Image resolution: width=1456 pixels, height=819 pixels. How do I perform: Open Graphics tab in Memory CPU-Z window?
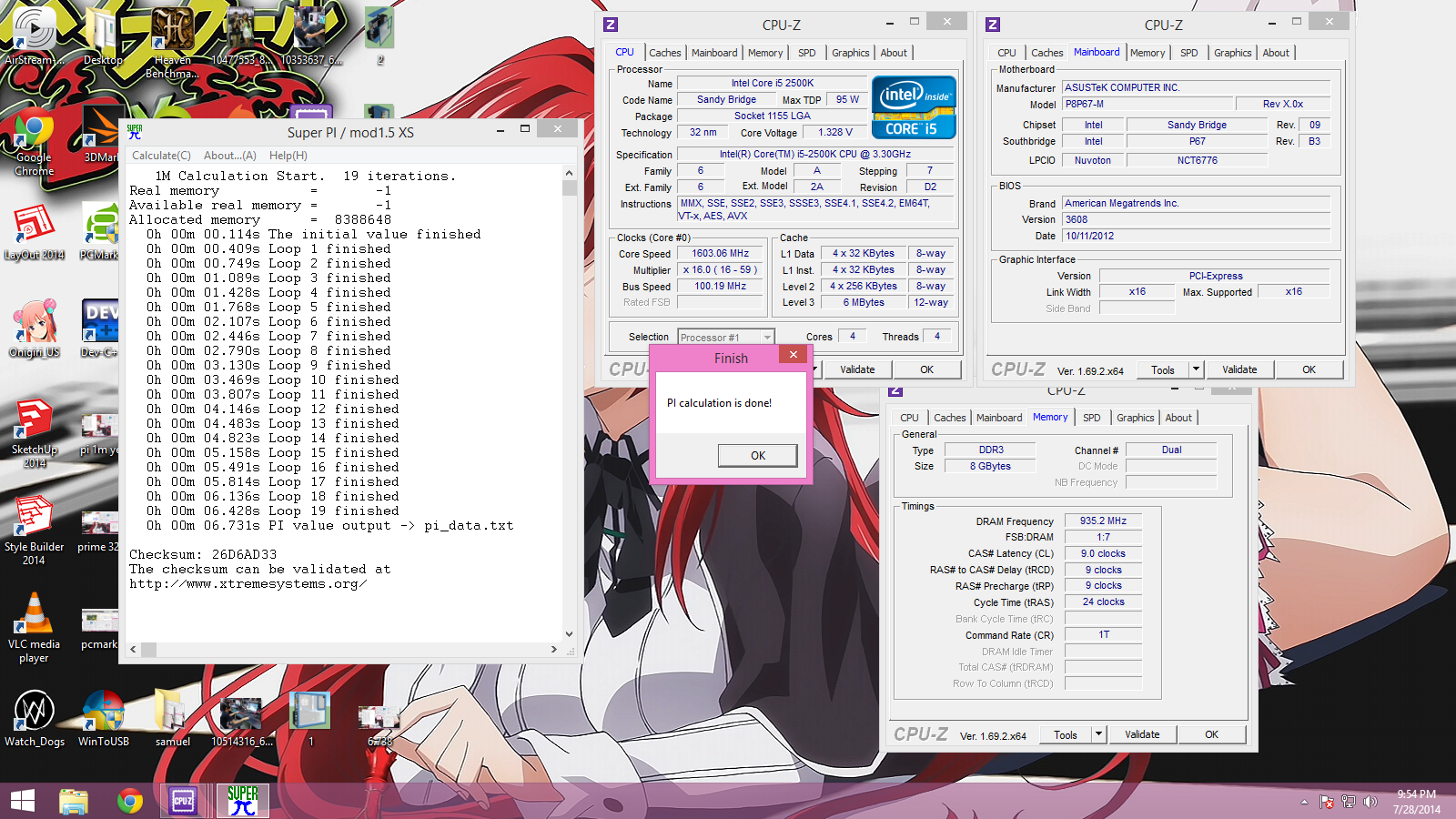pyautogui.click(x=1136, y=418)
